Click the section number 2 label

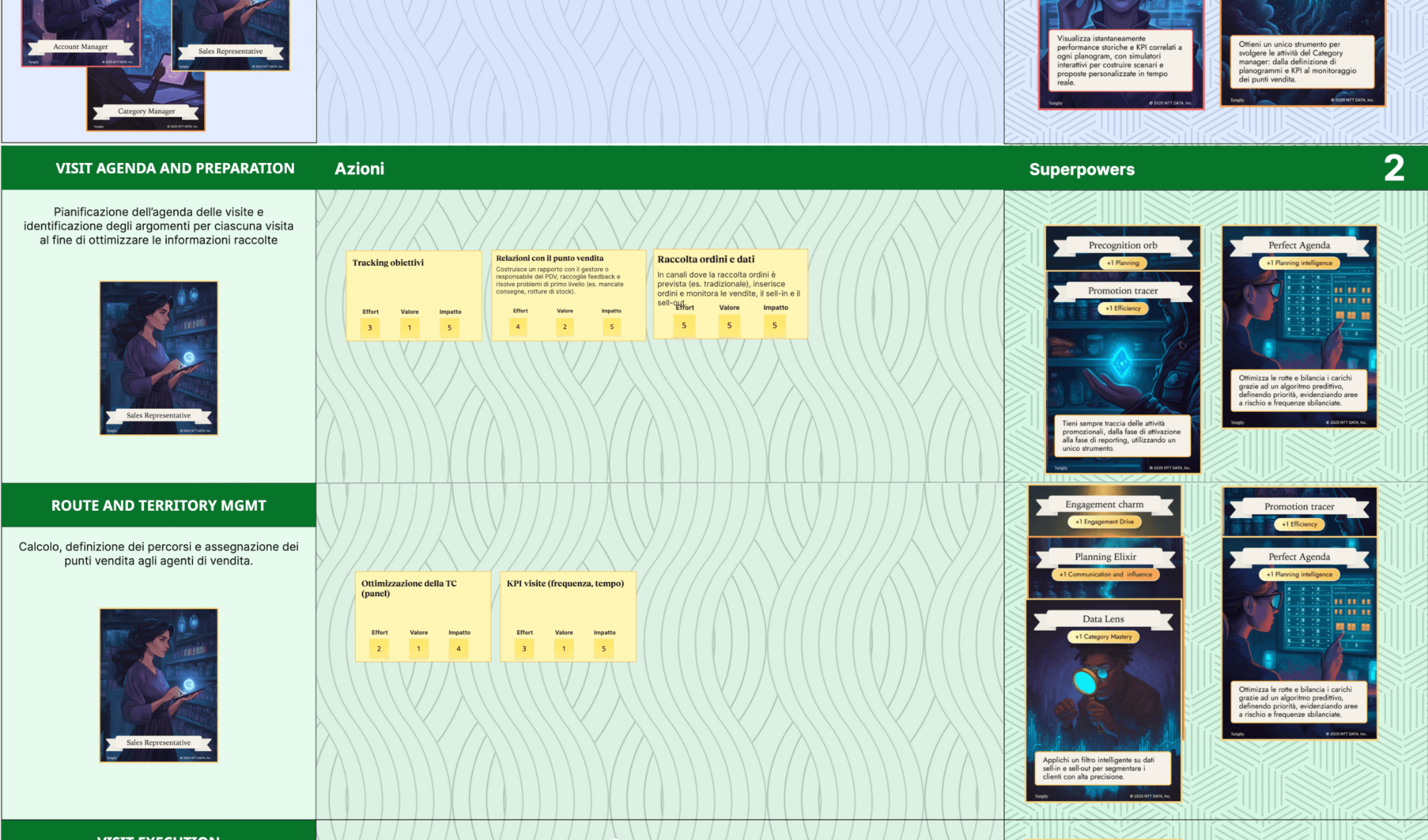(1394, 168)
